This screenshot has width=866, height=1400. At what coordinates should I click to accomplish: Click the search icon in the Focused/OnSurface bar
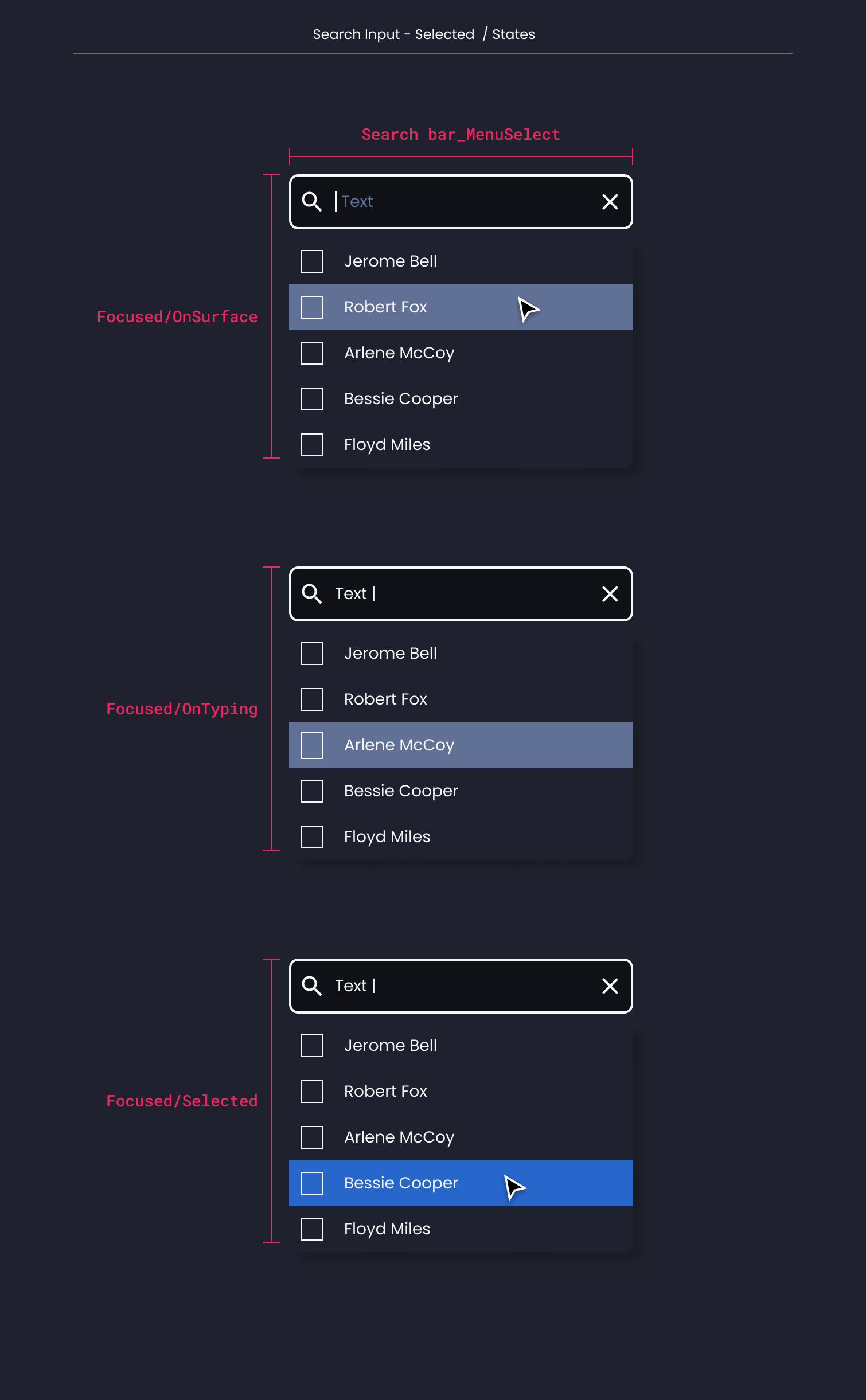click(311, 202)
